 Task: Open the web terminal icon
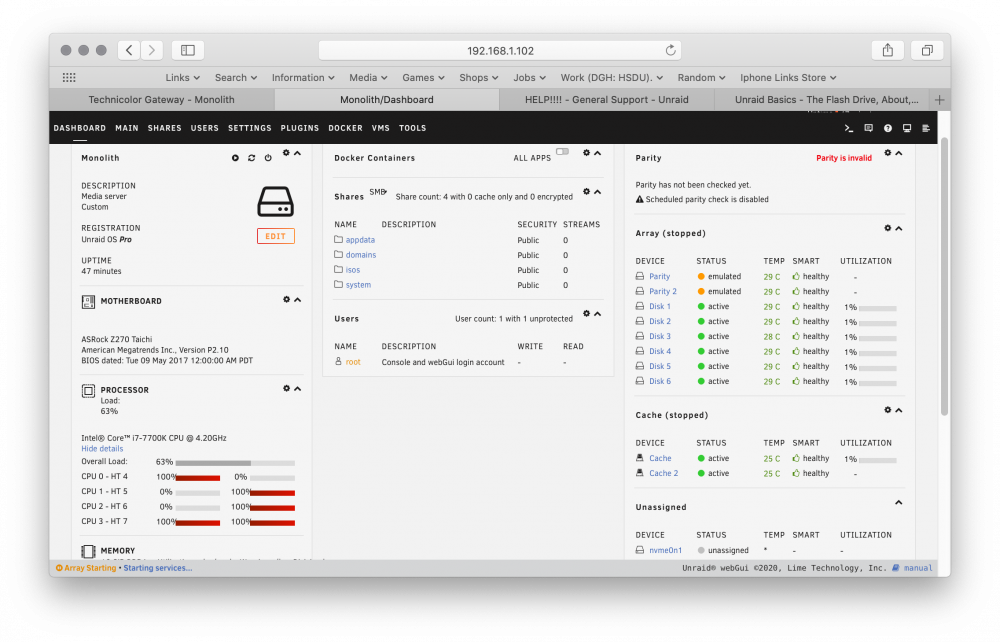coord(849,128)
